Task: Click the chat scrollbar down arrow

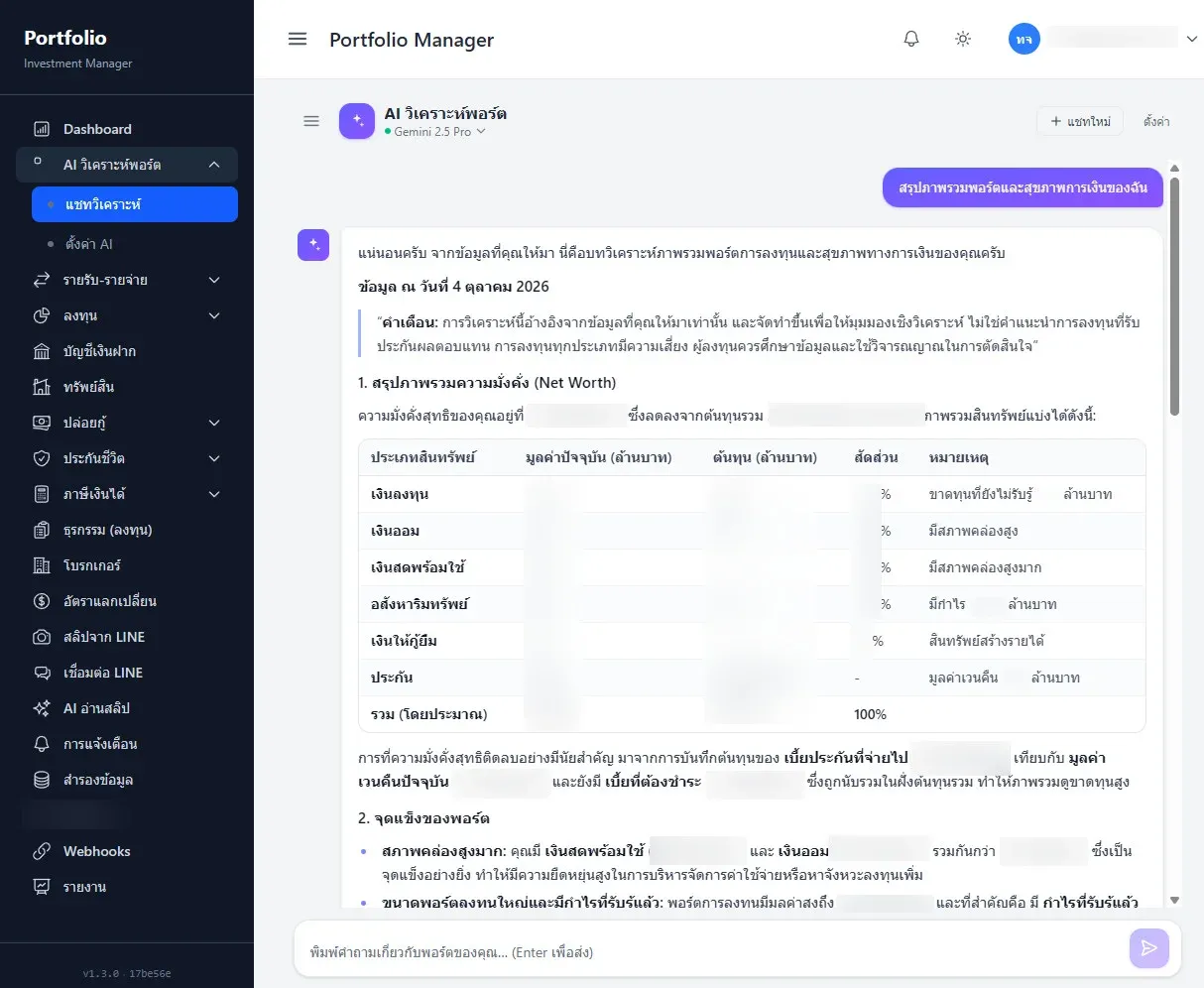Action: (1175, 900)
